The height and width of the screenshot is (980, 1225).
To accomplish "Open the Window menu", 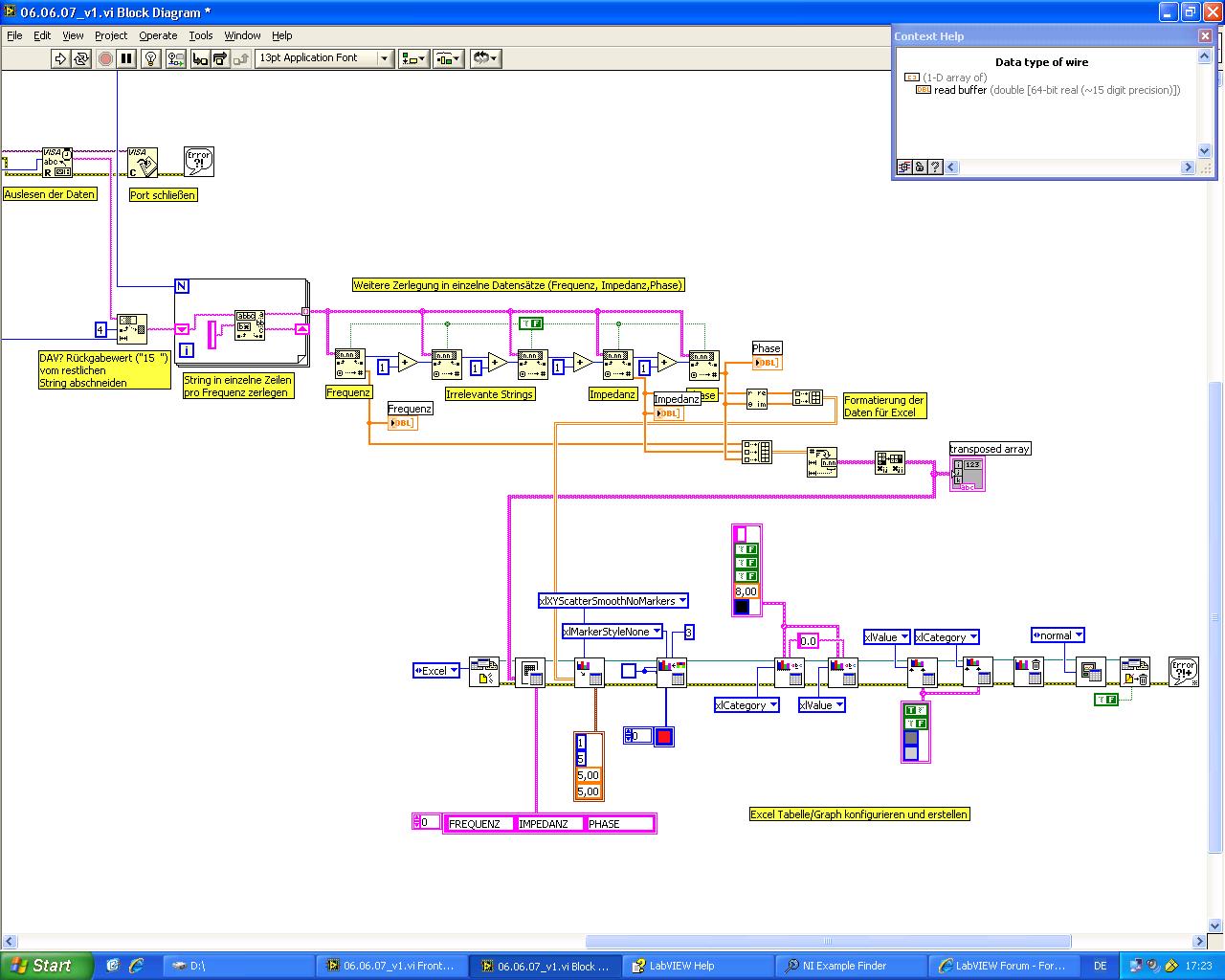I will pos(242,35).
